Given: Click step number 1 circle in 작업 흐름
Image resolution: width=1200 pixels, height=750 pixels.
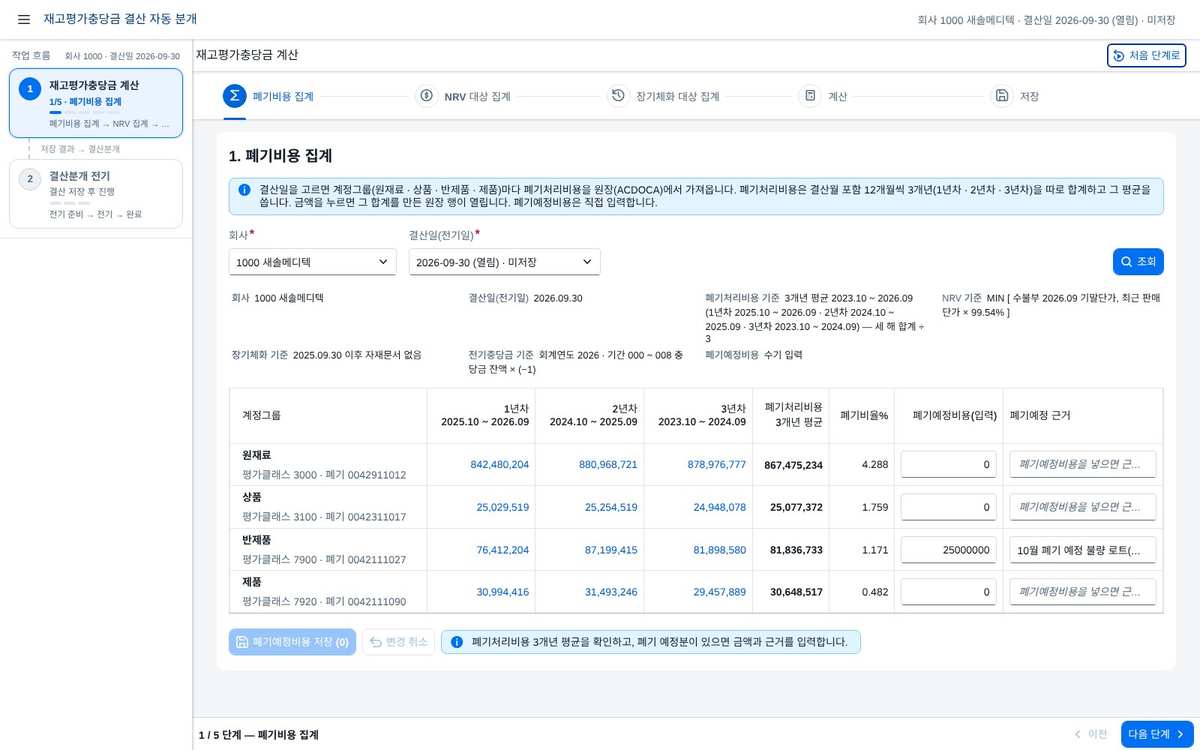Looking at the screenshot, I should (x=30, y=89).
